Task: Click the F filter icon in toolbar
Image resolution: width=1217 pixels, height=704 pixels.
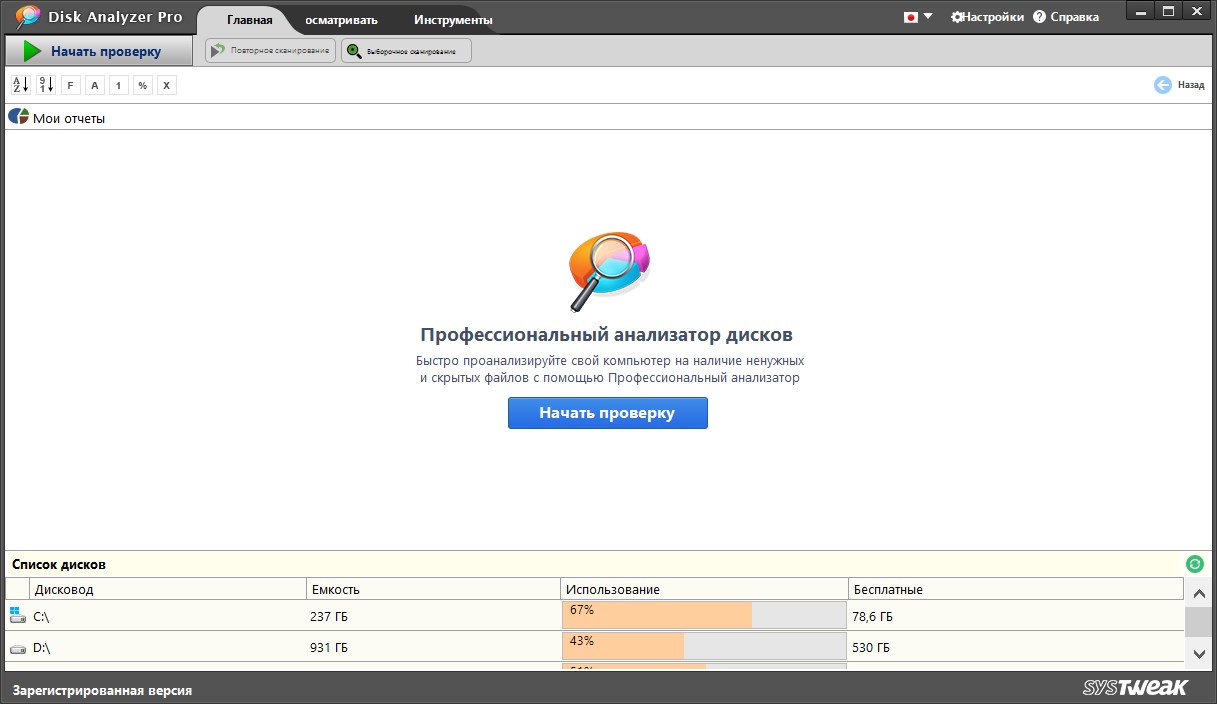Action: pyautogui.click(x=69, y=85)
